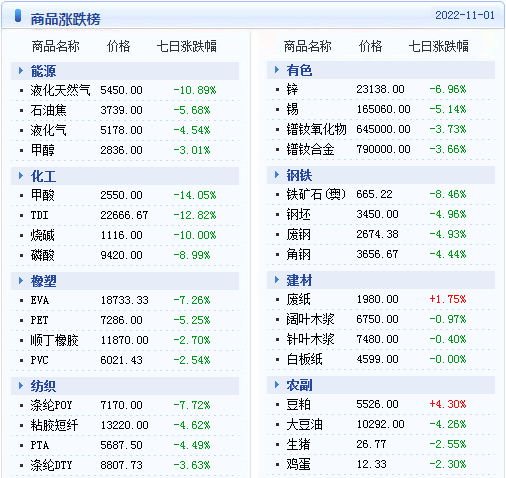The width and height of the screenshot is (506, 478).
Task: Select the 废钢 commodity name
Action: point(298,234)
